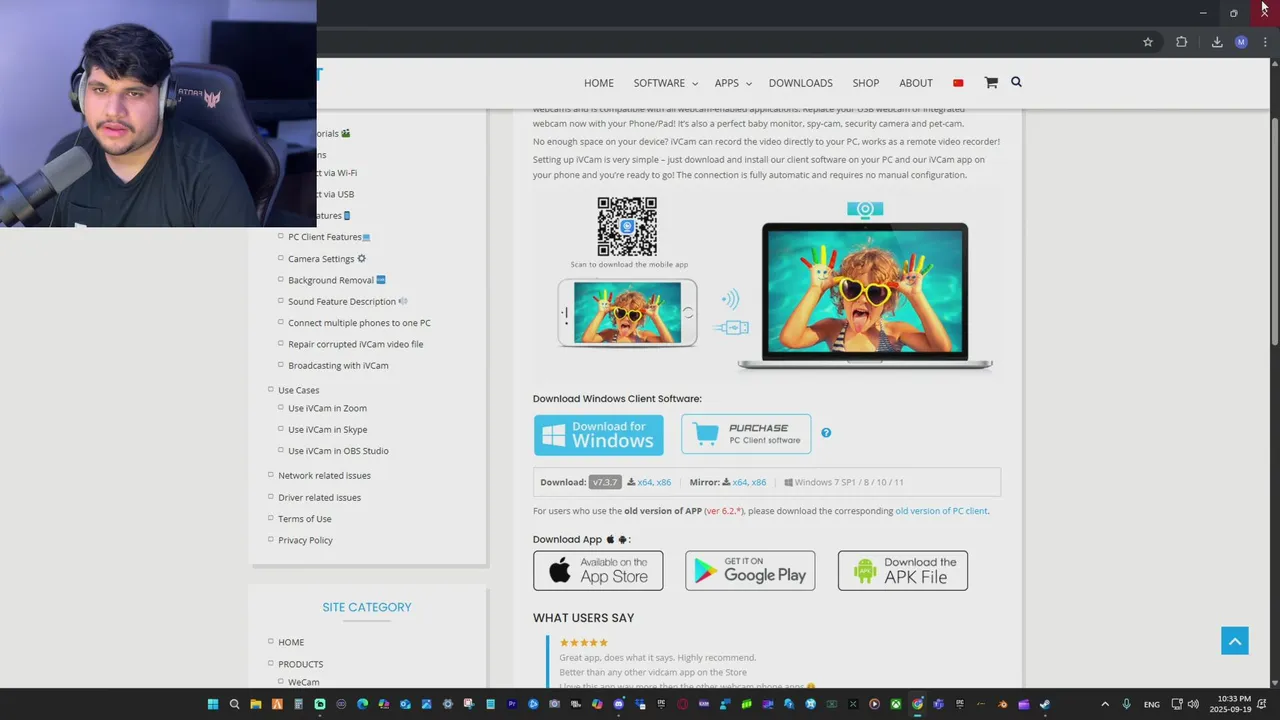
Task: Open Use iVCam in Zoom
Action: [327, 408]
